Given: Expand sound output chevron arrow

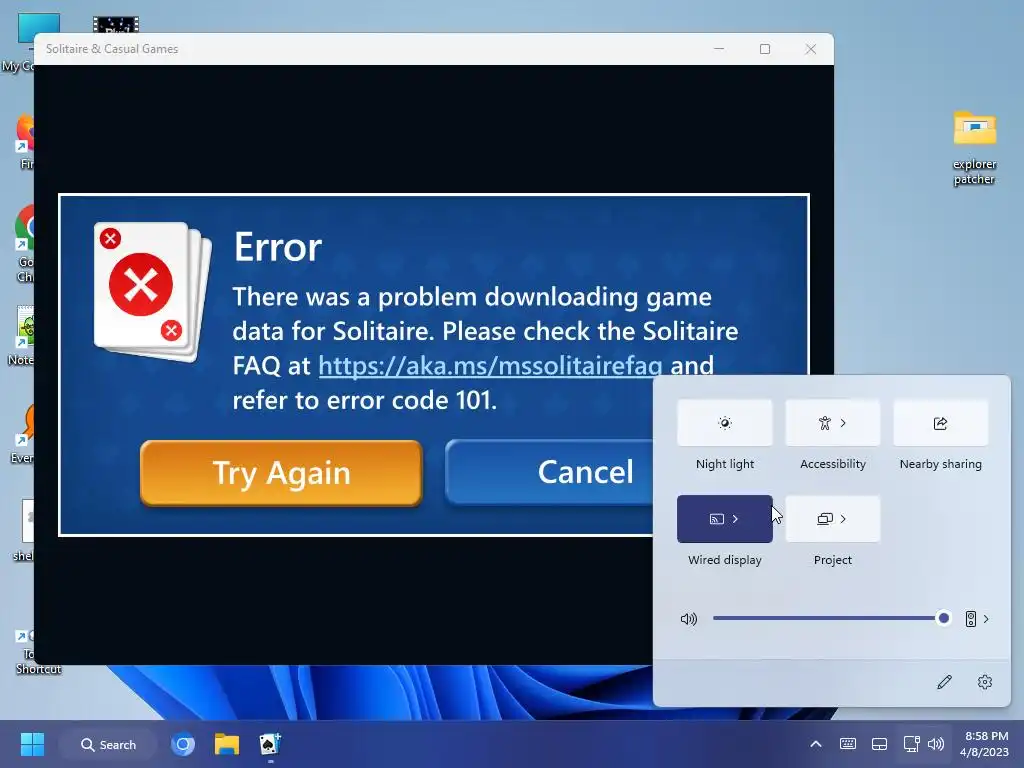Looking at the screenshot, I should pyautogui.click(x=986, y=618).
